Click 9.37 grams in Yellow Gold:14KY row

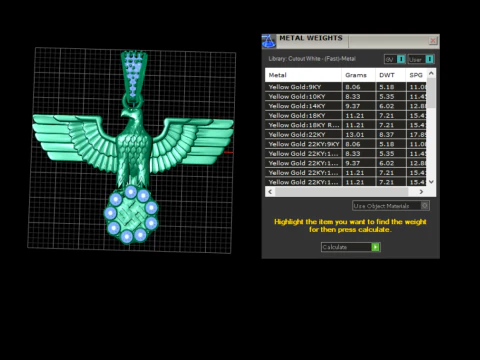(358, 106)
